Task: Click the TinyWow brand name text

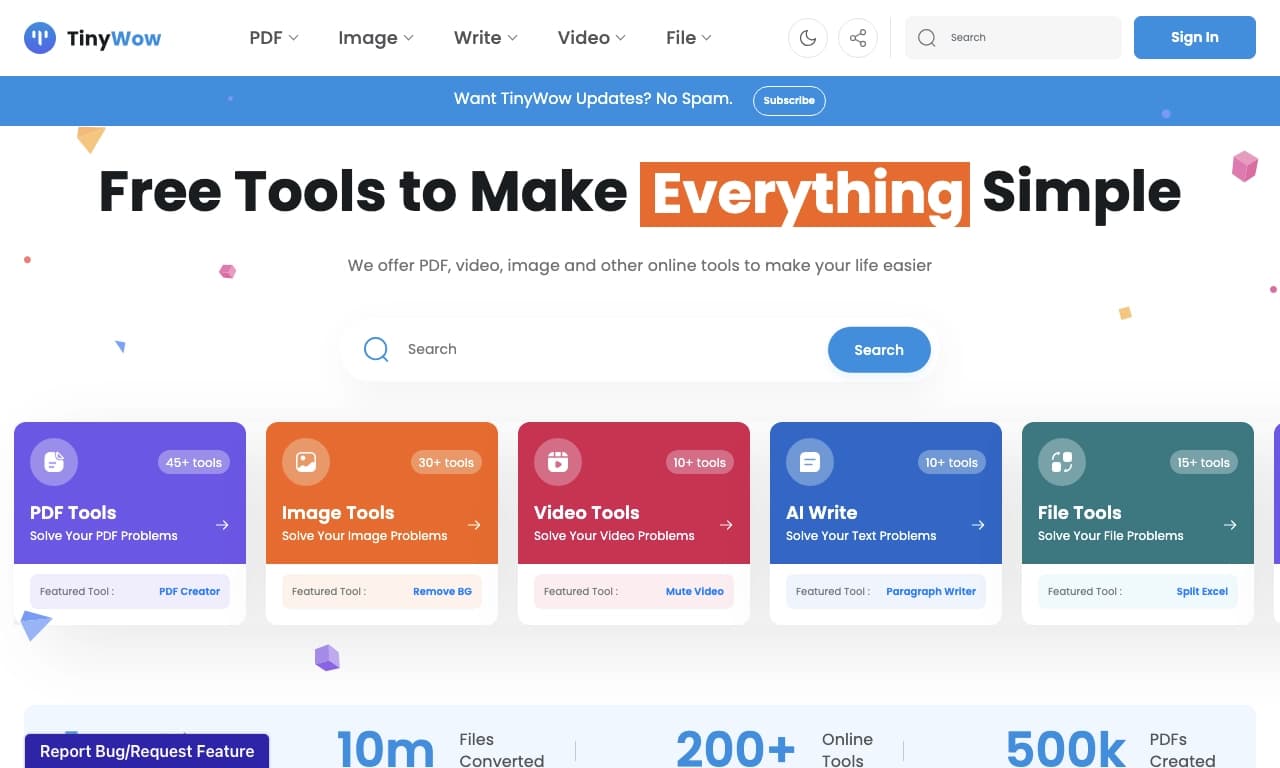Action: 114,39
